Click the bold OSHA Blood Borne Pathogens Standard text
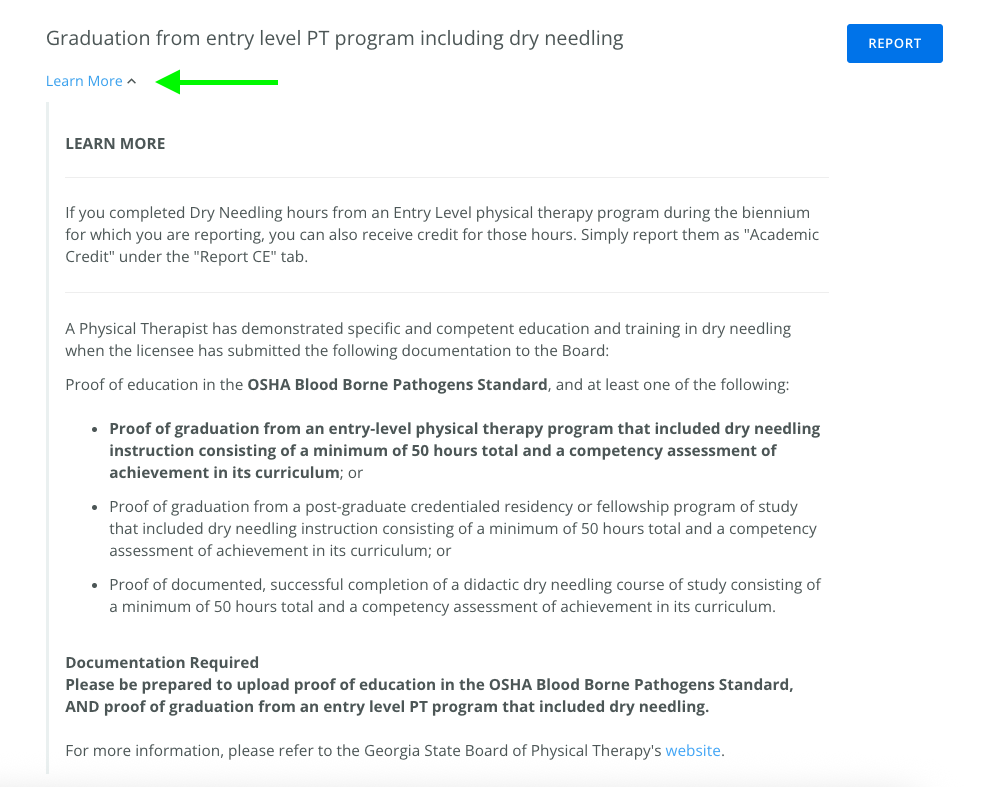This screenshot has width=1005, height=787. (397, 384)
